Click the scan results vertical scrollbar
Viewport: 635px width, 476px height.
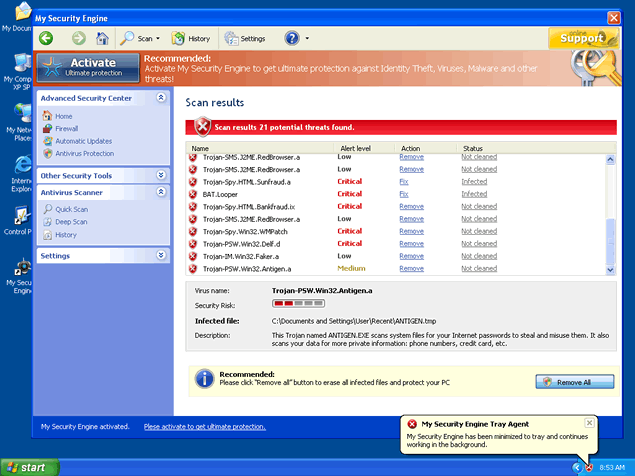point(611,211)
